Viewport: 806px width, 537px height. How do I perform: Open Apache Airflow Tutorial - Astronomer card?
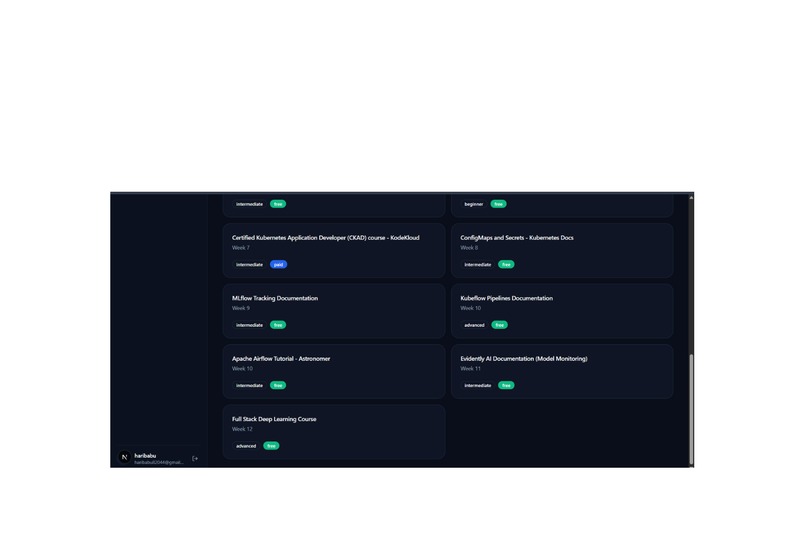point(334,372)
